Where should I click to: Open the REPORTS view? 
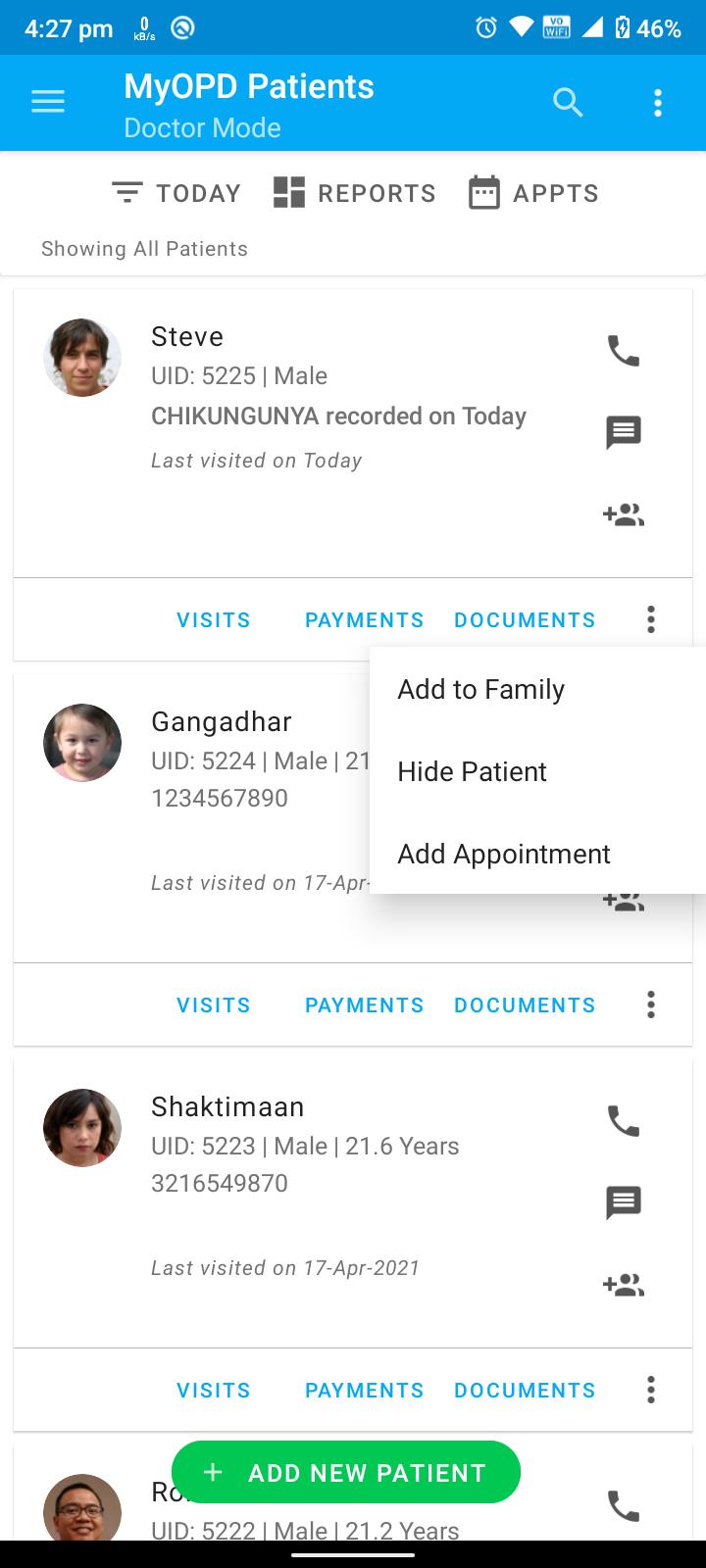[x=354, y=193]
